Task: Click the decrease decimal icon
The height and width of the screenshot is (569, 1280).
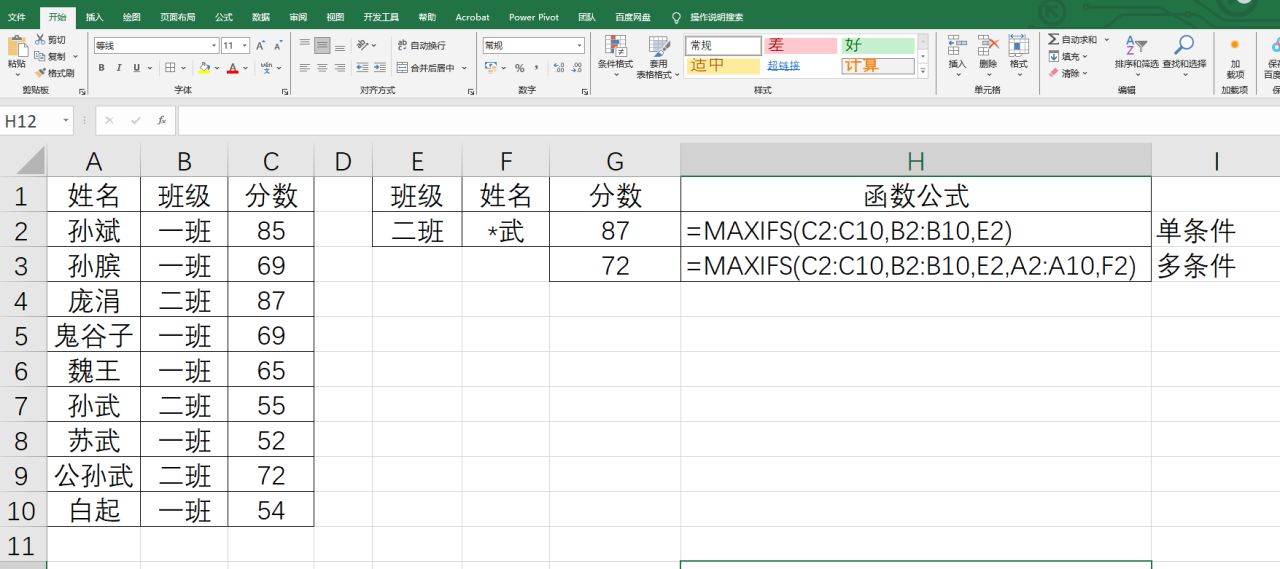Action: [576, 68]
